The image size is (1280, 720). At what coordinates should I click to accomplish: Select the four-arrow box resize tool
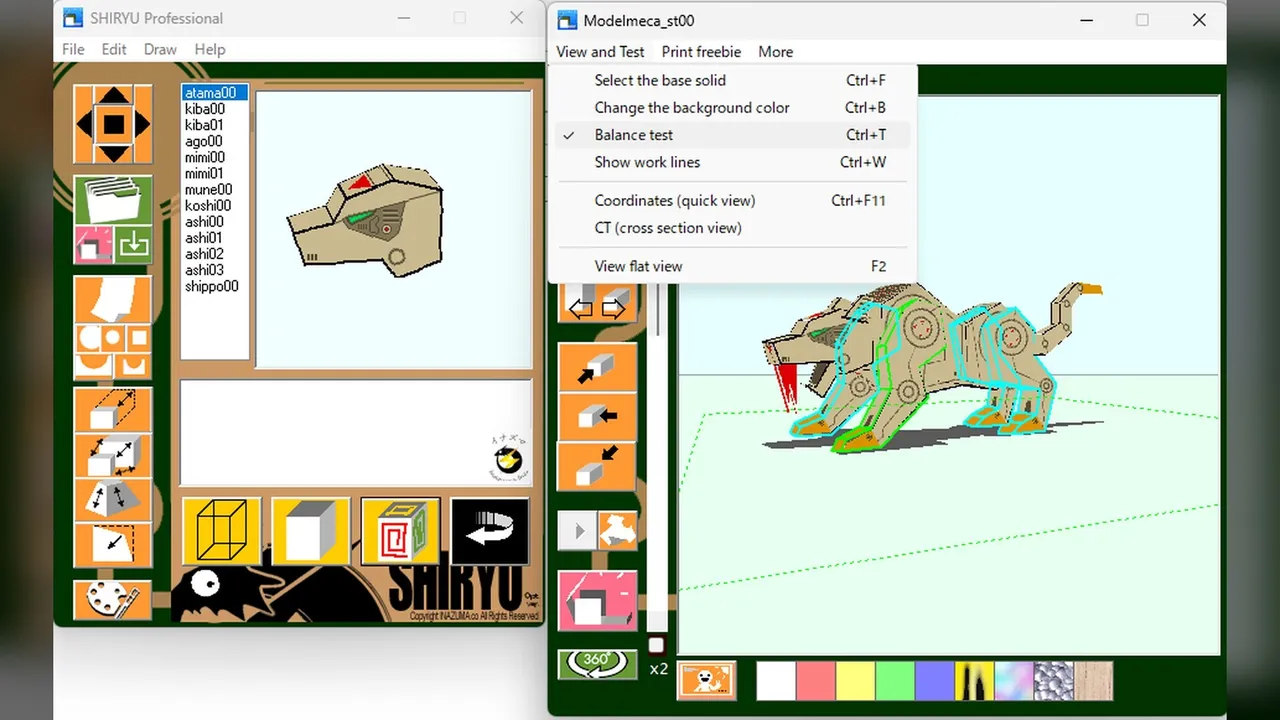pos(113,455)
